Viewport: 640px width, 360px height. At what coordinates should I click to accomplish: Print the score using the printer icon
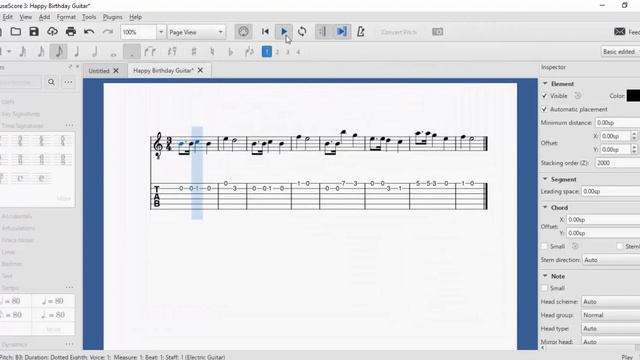(x=71, y=31)
